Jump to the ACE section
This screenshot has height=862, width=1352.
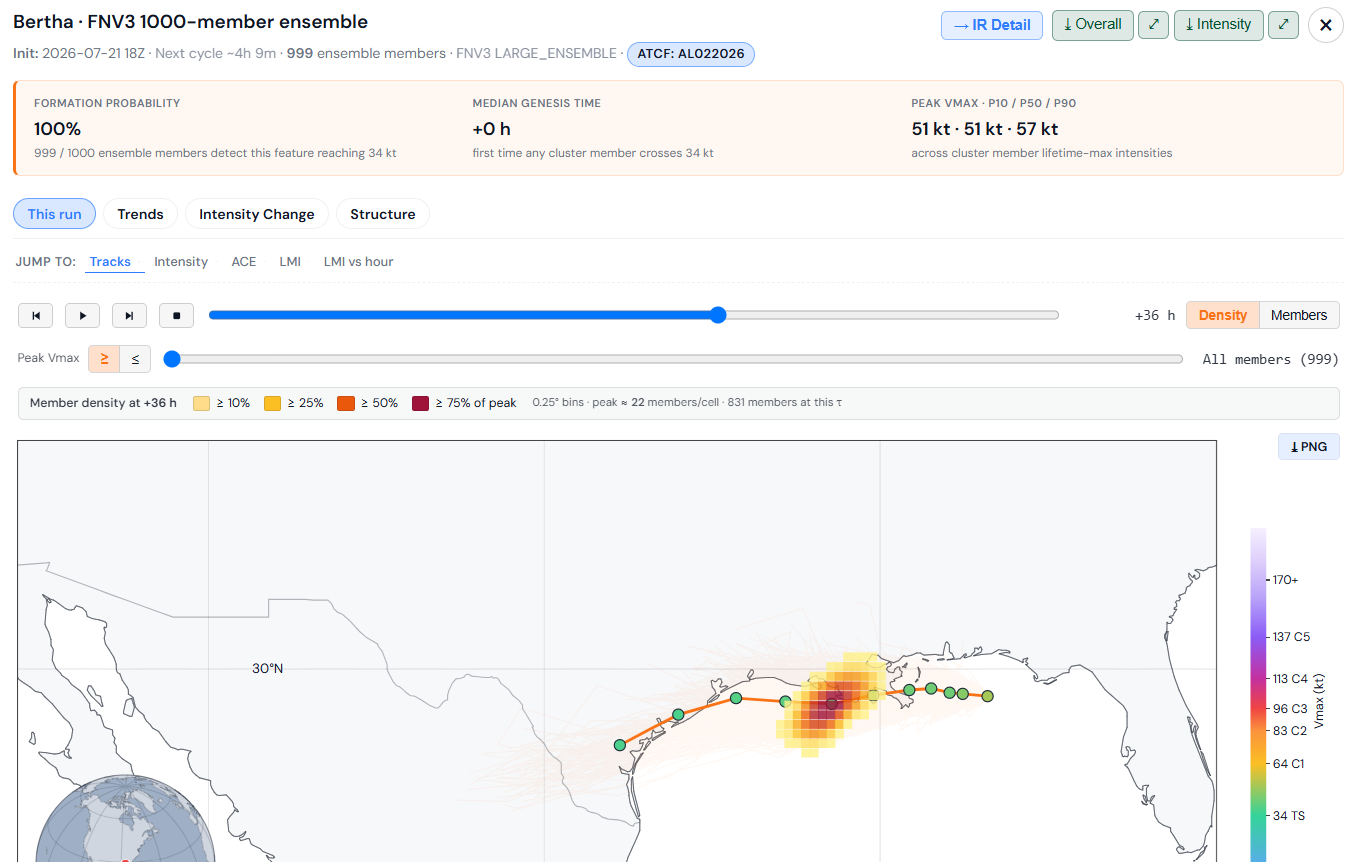[244, 262]
